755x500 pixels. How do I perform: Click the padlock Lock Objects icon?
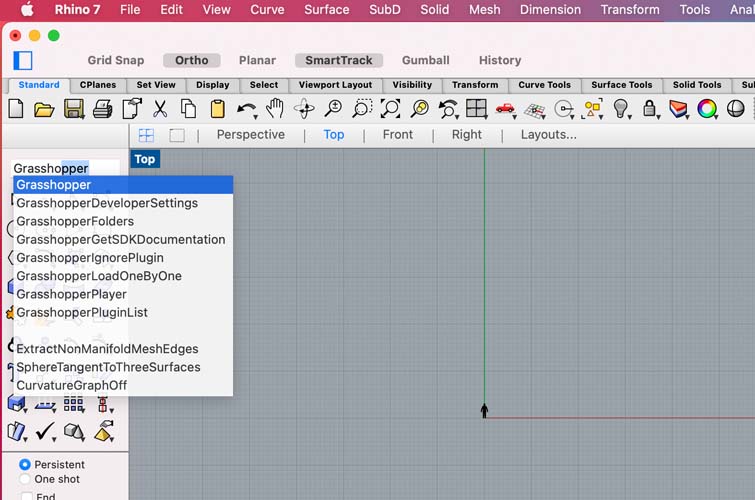point(650,109)
